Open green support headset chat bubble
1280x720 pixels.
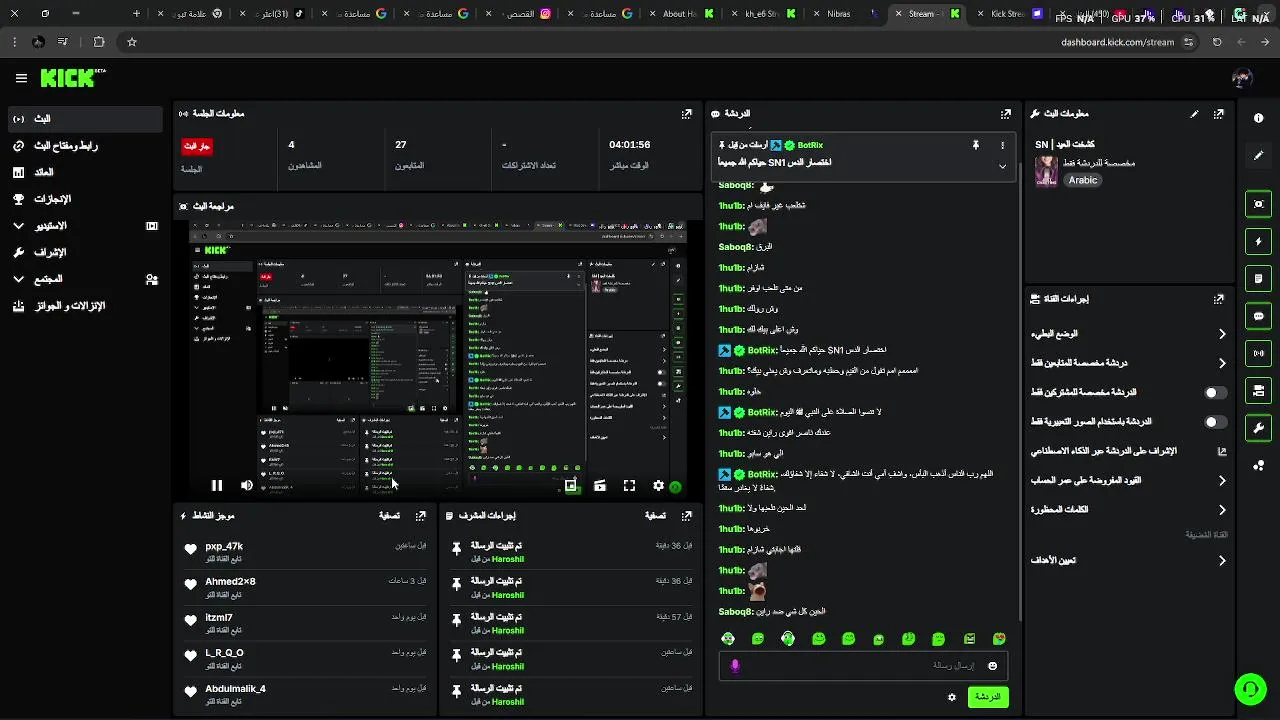[x=1249, y=689]
